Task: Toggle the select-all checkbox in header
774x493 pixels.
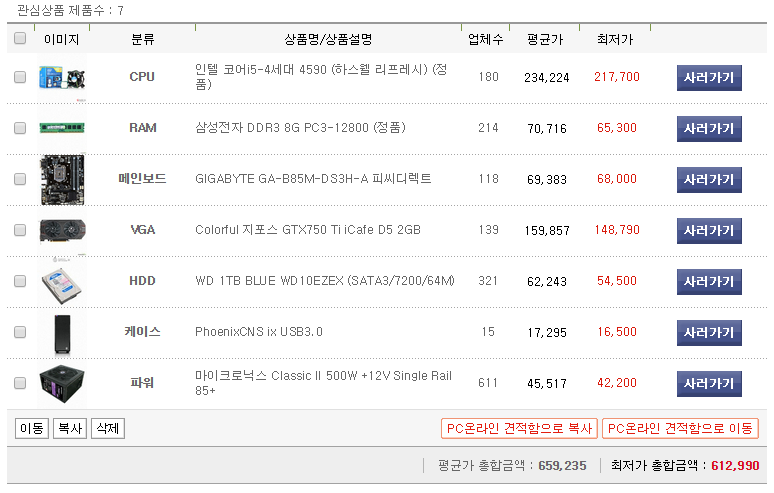Action: (x=20, y=39)
